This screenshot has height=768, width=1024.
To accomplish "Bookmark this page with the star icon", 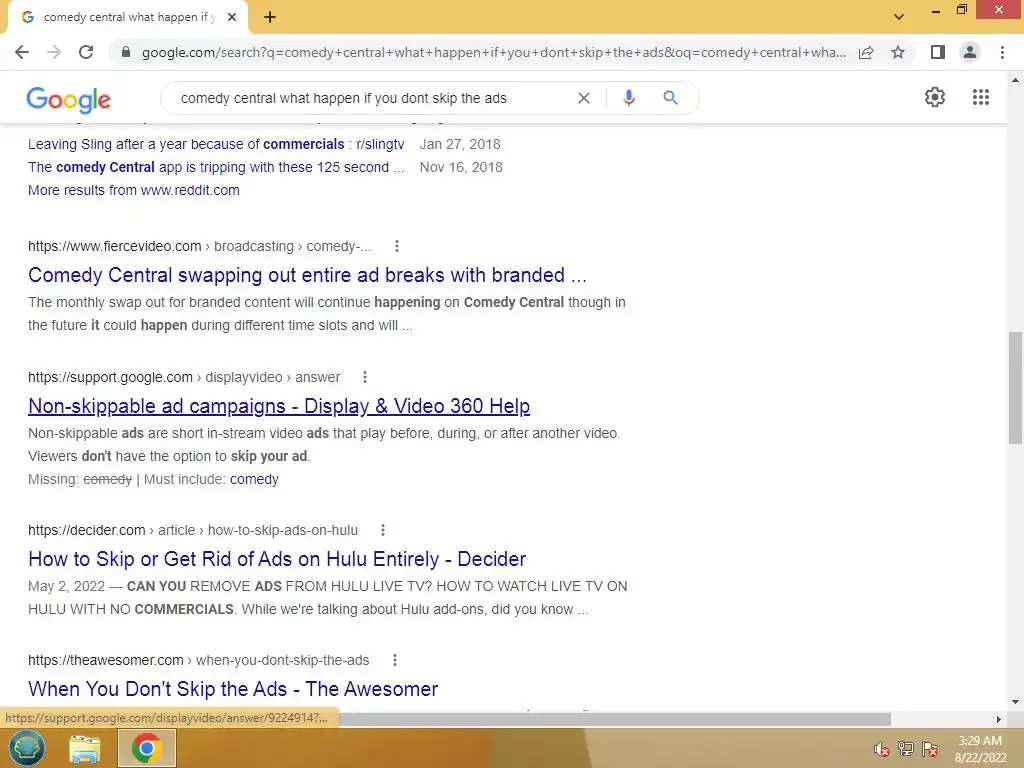I will click(898, 52).
